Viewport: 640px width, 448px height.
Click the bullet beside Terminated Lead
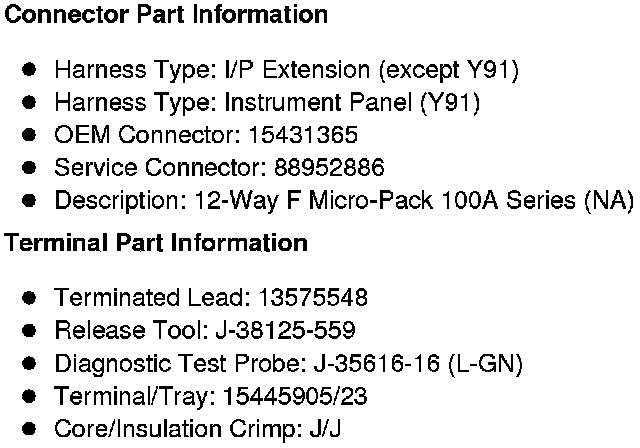point(30,298)
